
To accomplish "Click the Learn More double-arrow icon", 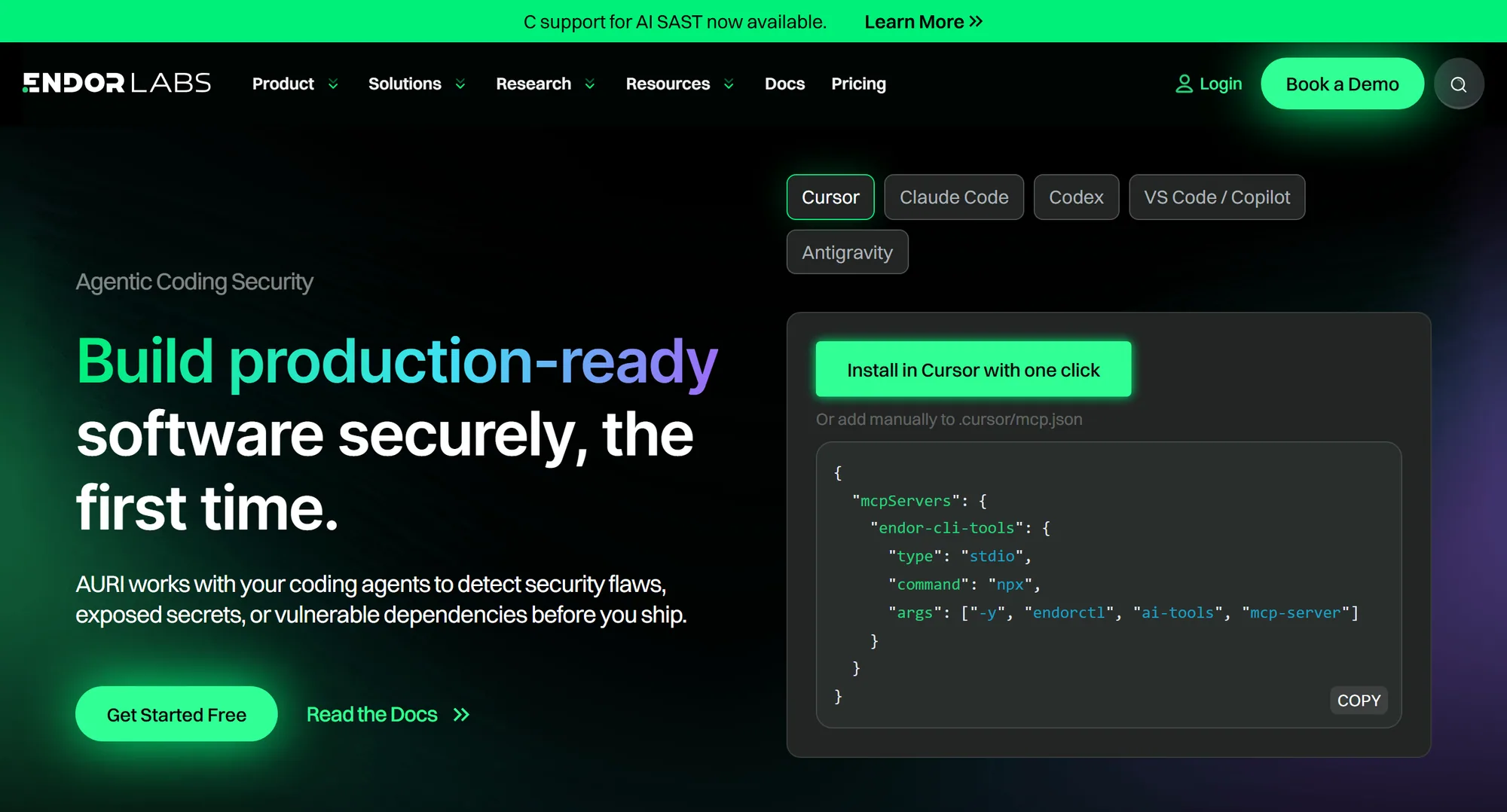I will (977, 22).
